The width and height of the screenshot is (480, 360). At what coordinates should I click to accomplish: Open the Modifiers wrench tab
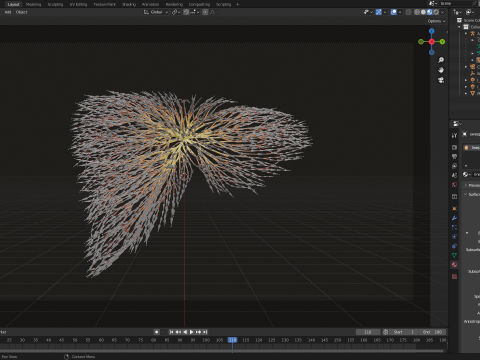[x=454, y=218]
